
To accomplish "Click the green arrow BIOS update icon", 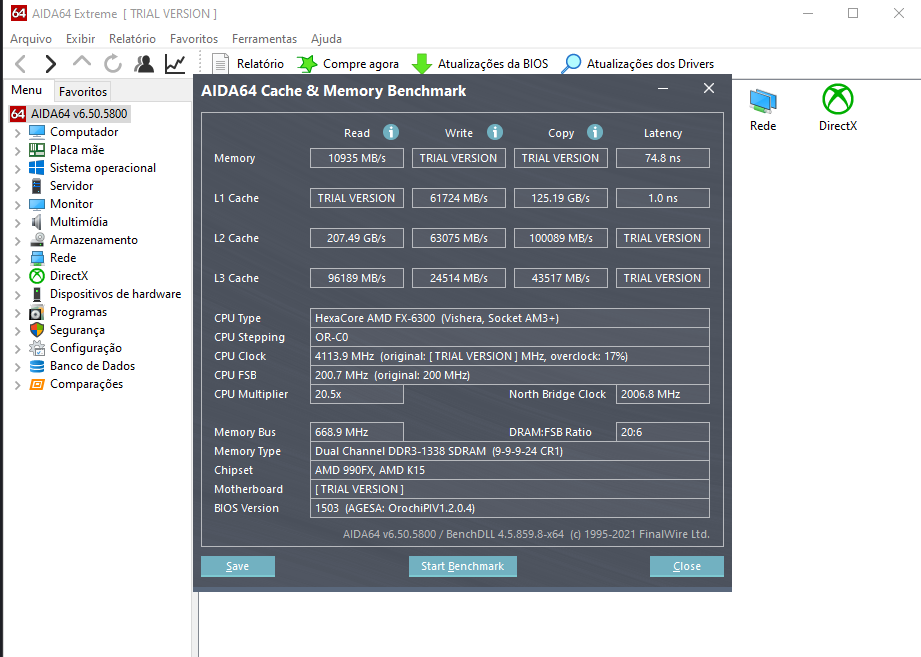I will (422, 64).
